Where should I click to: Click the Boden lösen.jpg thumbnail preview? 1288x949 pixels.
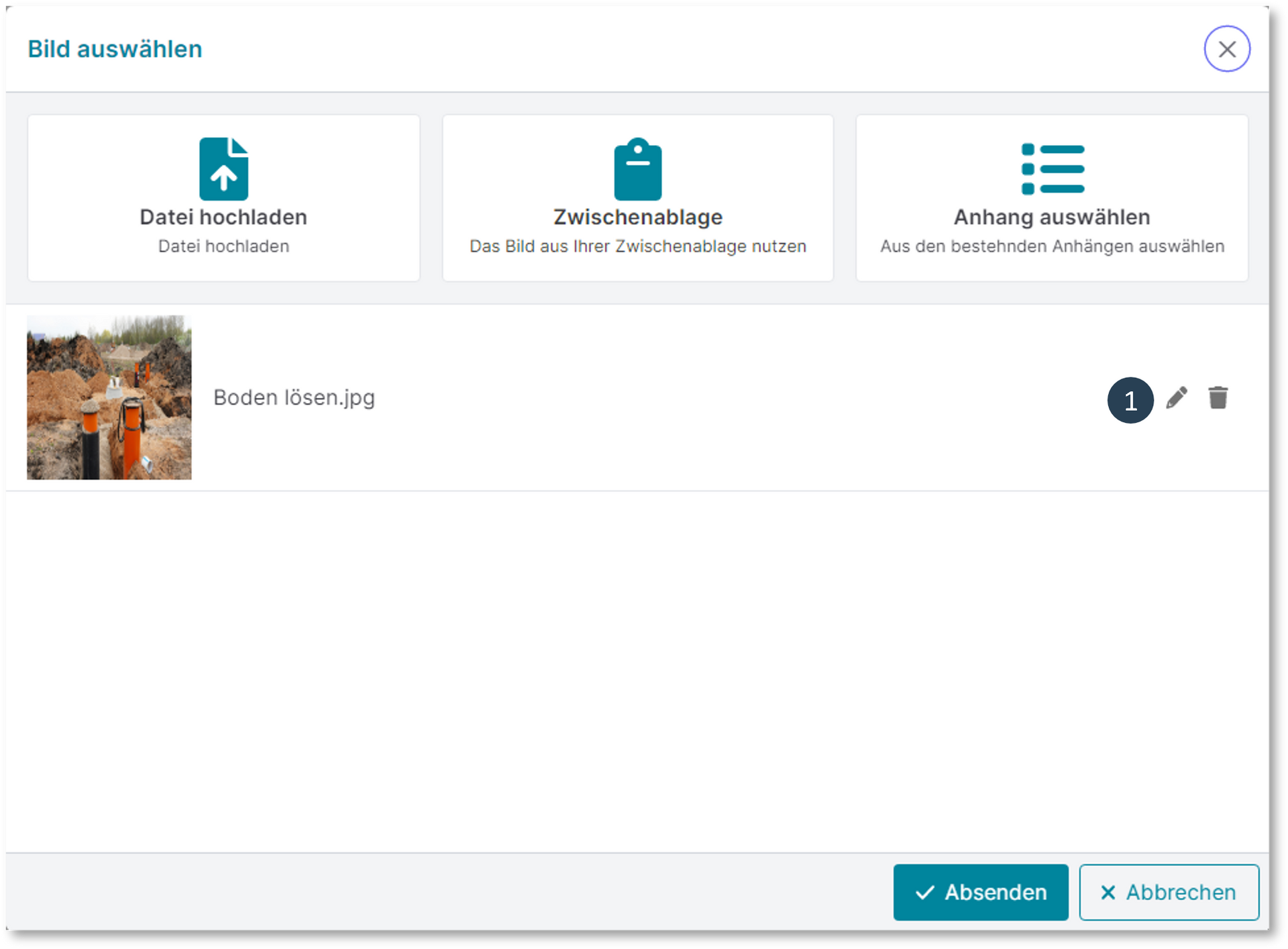109,397
